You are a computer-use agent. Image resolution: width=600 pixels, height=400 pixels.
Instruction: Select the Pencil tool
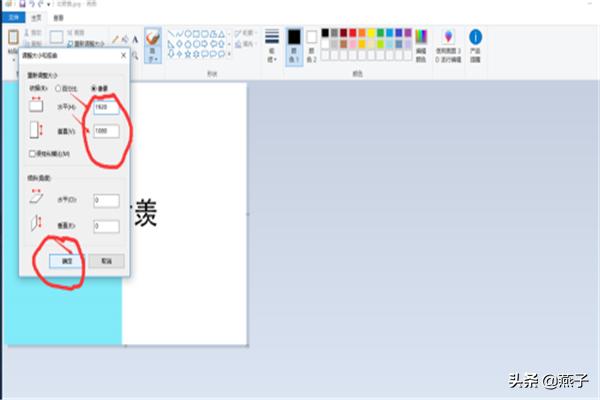pyautogui.click(x=115, y=39)
